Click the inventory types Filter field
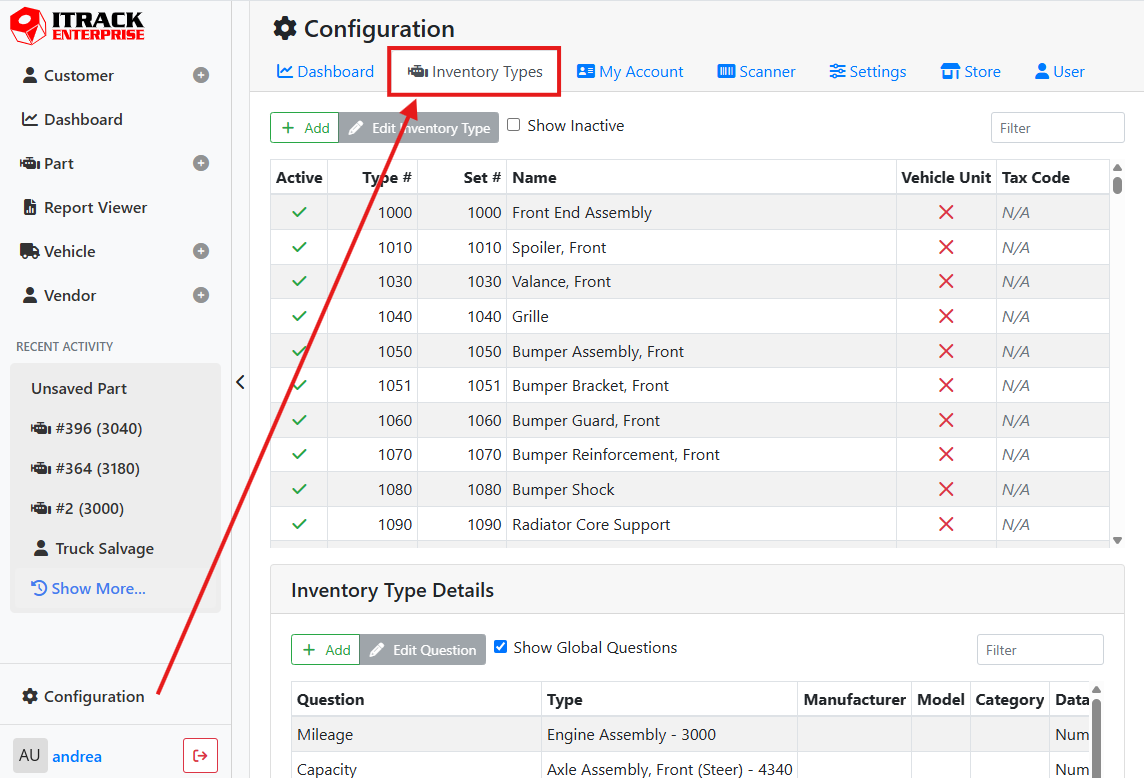The width and height of the screenshot is (1144, 778). [x=1057, y=128]
